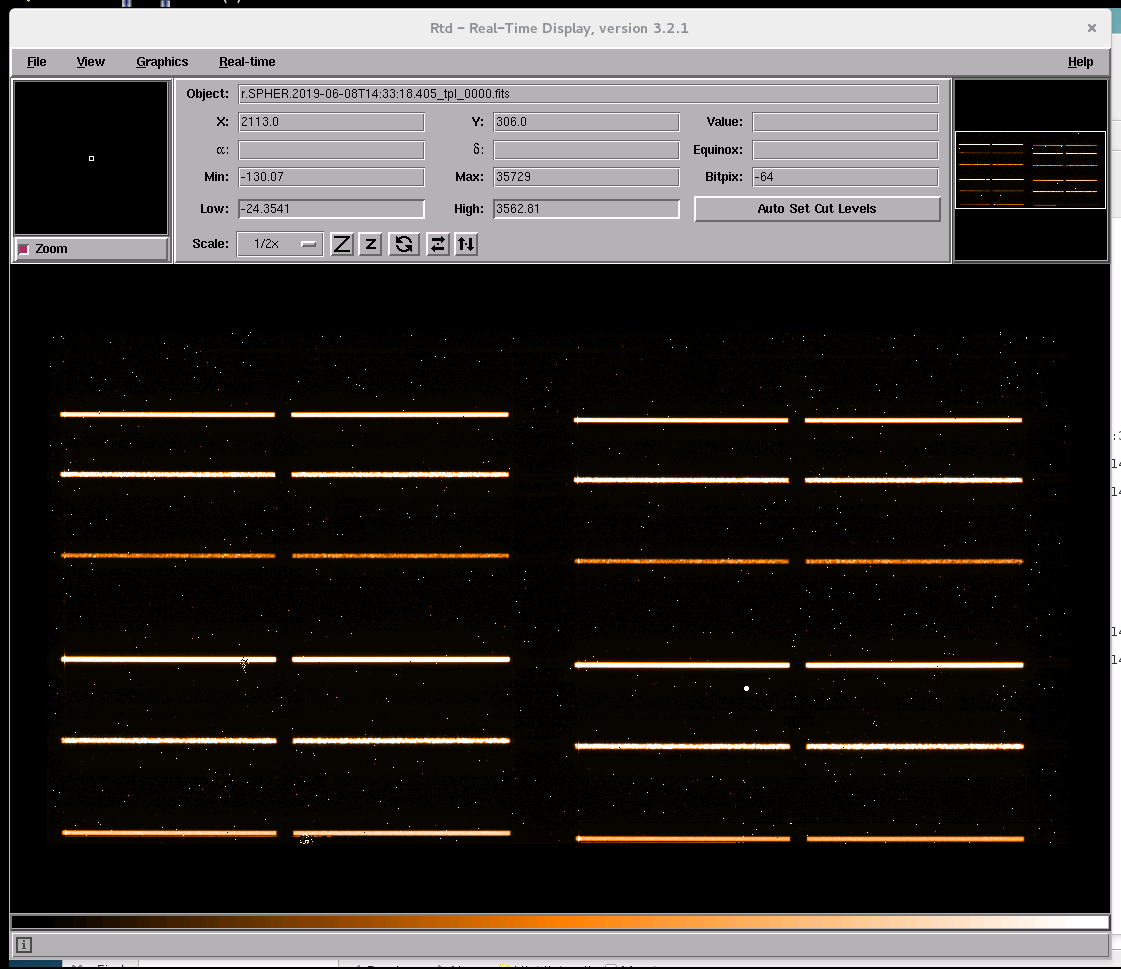This screenshot has width=1121, height=969.
Task: Toggle the Zoom window checkbox
Action: click(24, 249)
